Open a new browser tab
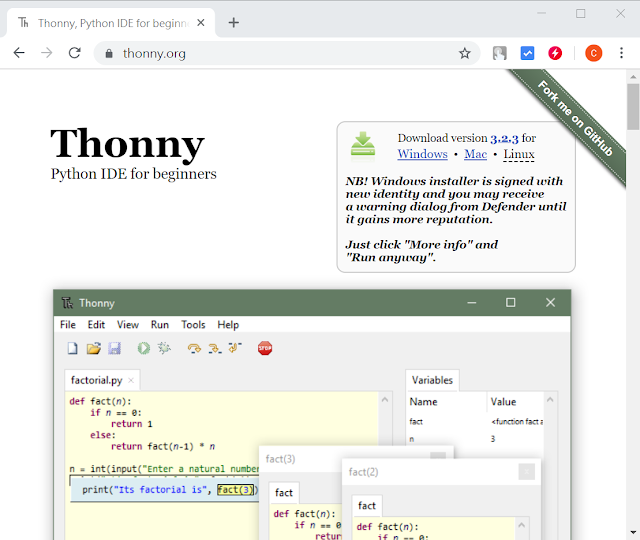 coord(233,23)
